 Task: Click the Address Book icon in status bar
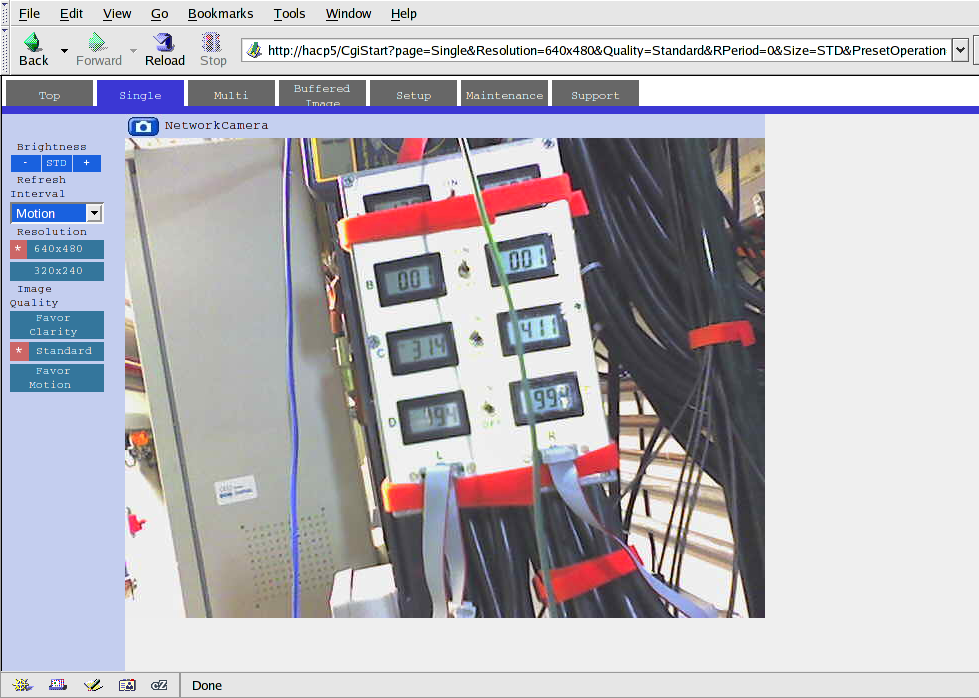(x=127, y=685)
